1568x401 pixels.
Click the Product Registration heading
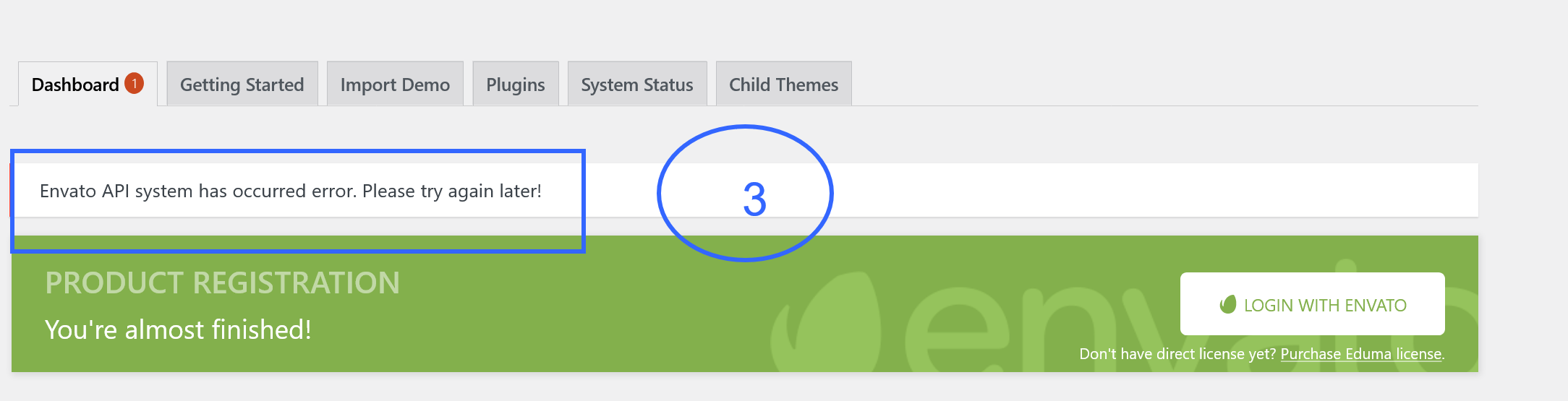click(222, 283)
